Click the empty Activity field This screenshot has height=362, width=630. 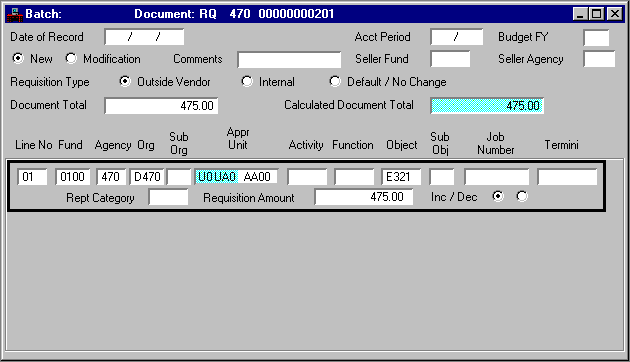pyautogui.click(x=307, y=177)
